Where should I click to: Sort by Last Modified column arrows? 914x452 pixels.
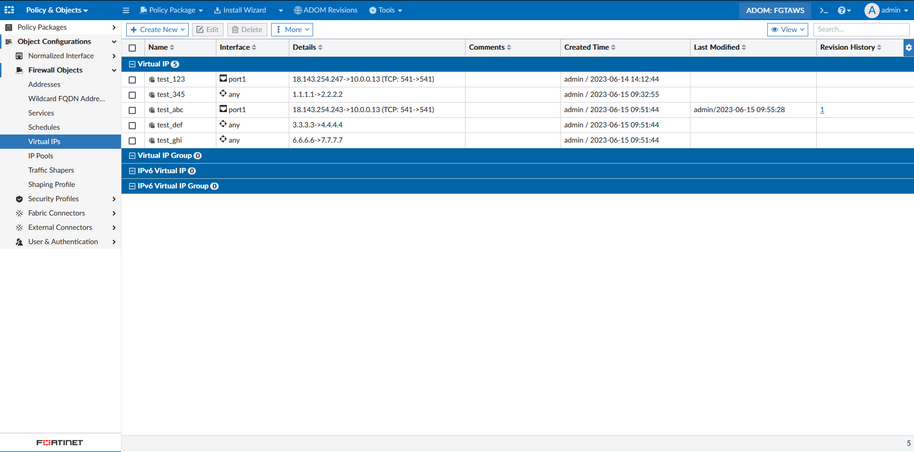(744, 48)
